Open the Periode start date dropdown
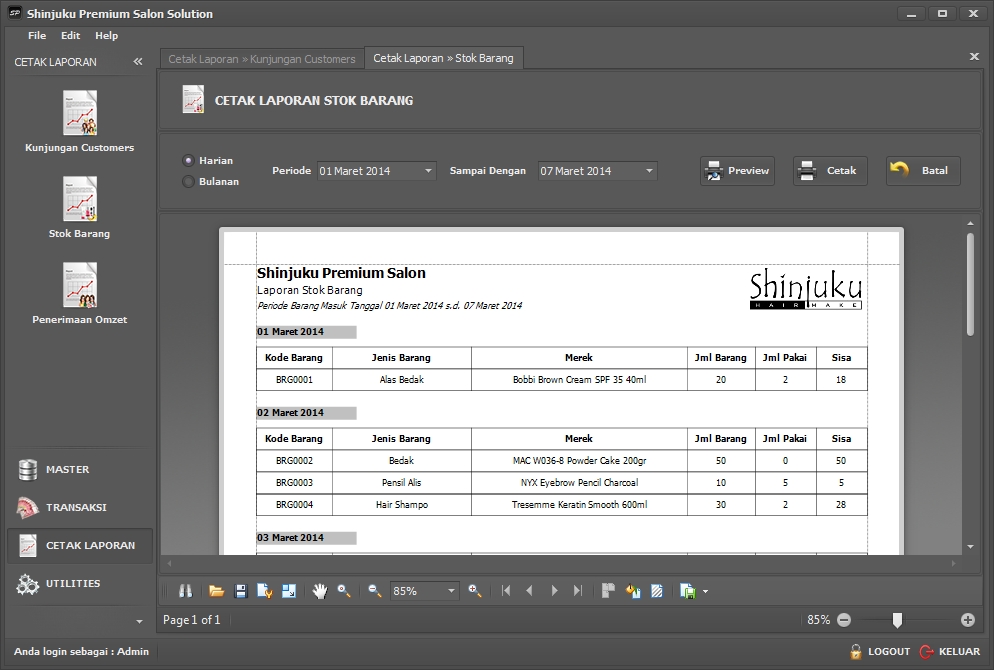 pos(428,171)
